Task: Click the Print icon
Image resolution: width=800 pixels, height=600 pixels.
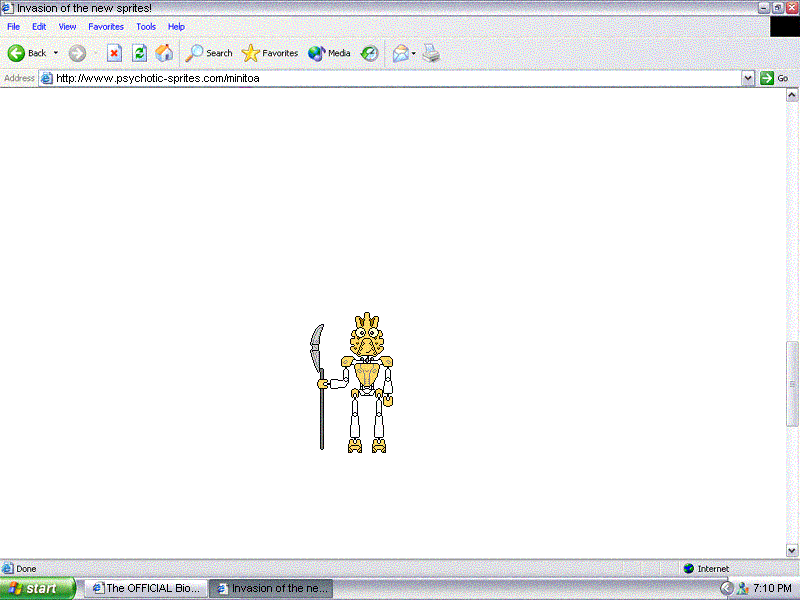Action: point(431,53)
